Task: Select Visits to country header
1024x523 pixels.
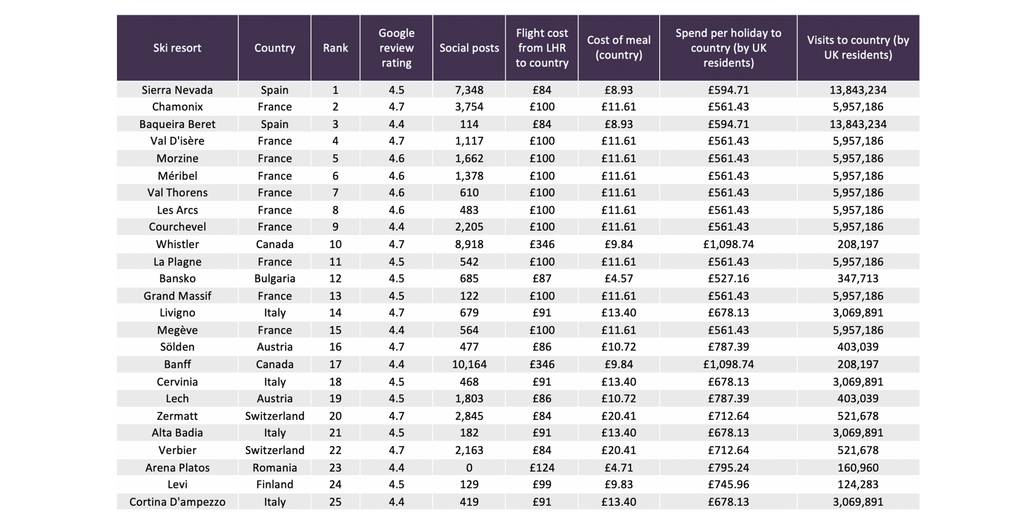Action: click(858, 48)
